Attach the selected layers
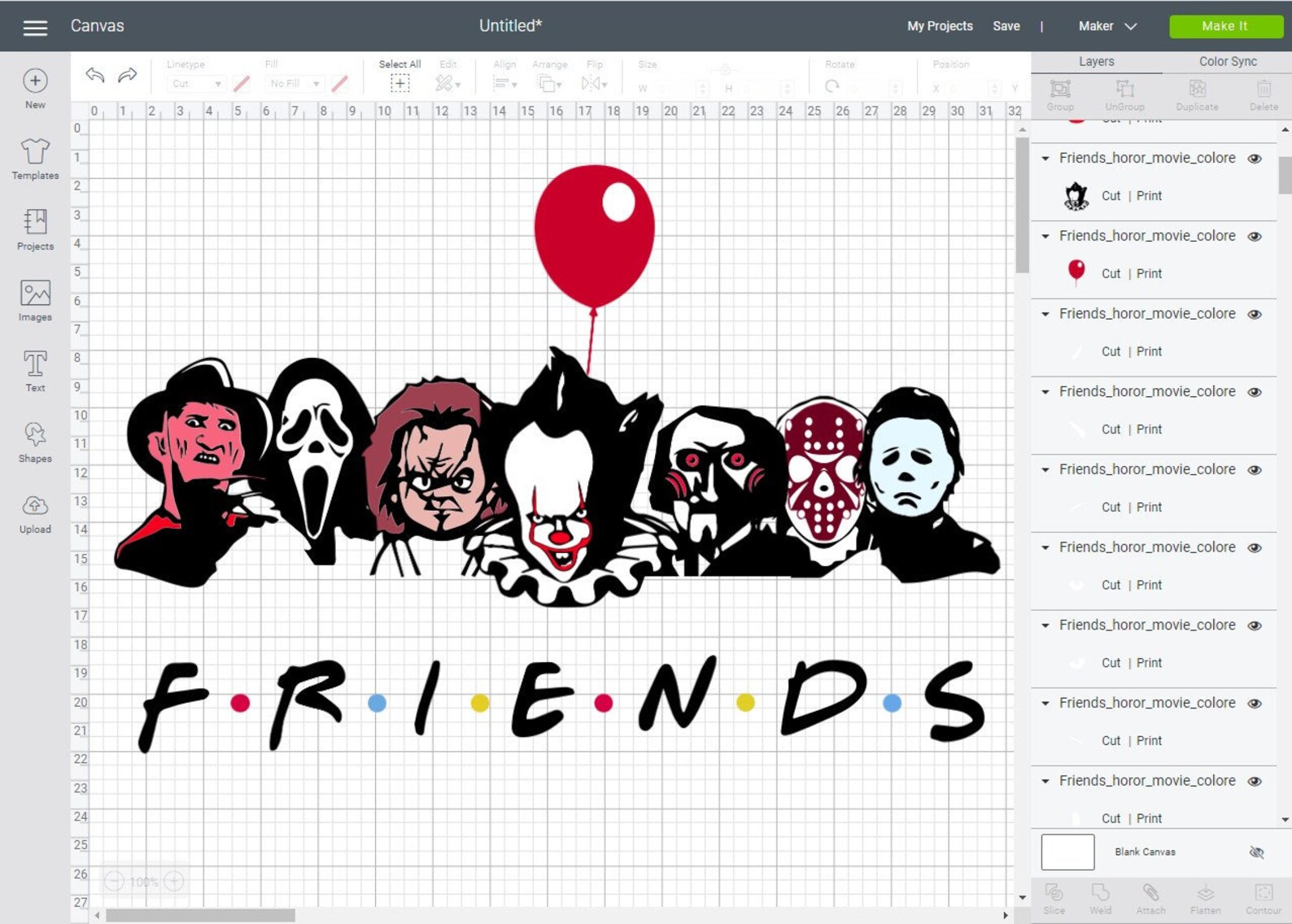Viewport: 1292px width, 924px height. (1150, 899)
